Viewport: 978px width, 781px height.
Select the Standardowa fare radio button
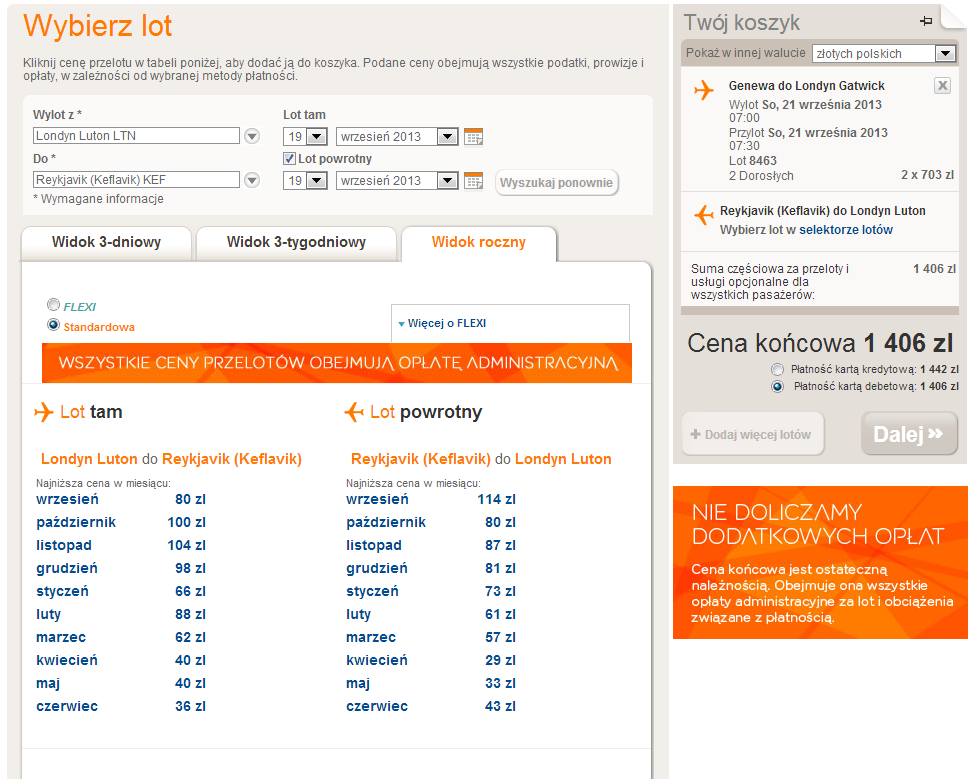click(54, 325)
